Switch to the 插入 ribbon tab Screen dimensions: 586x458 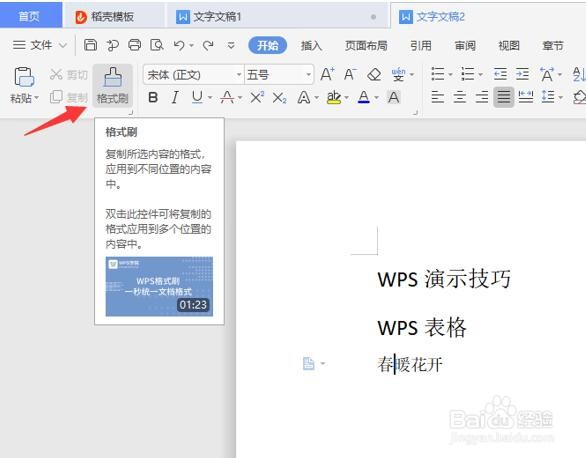311,46
